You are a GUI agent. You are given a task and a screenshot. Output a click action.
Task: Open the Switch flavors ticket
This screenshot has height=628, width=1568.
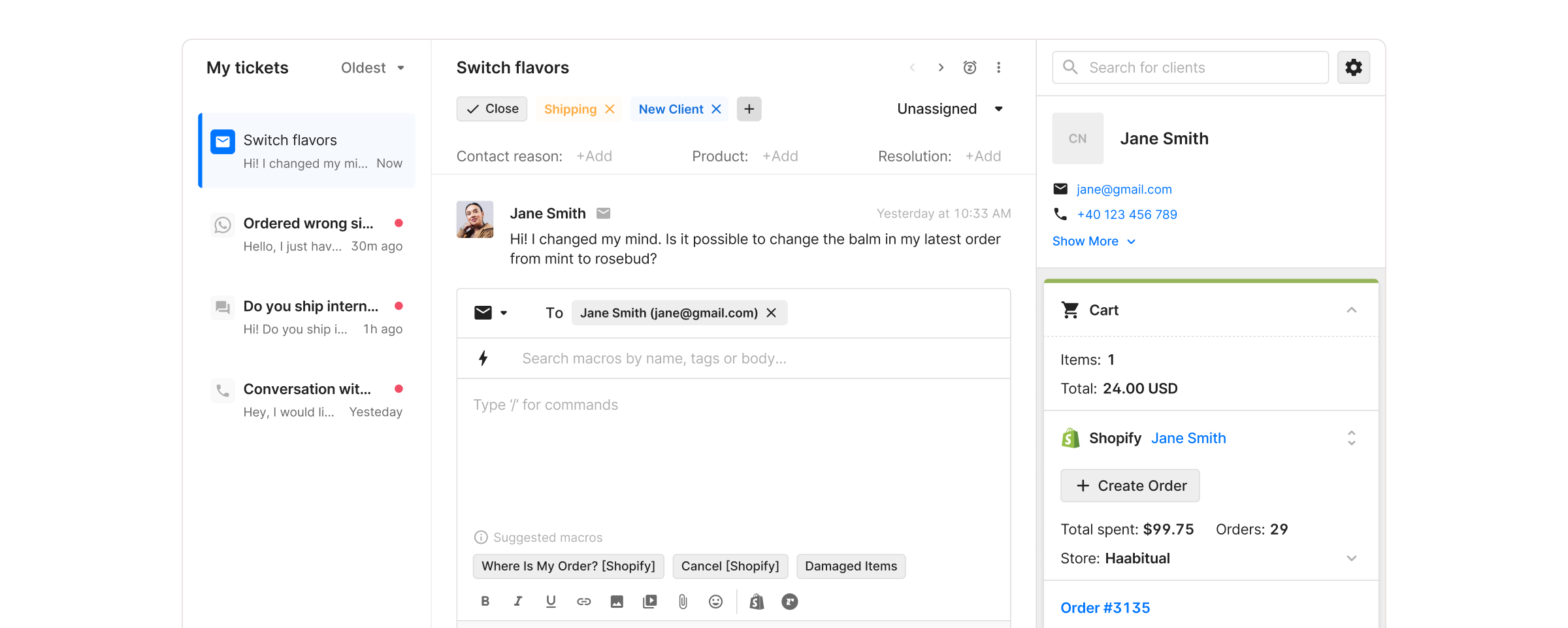coord(307,150)
